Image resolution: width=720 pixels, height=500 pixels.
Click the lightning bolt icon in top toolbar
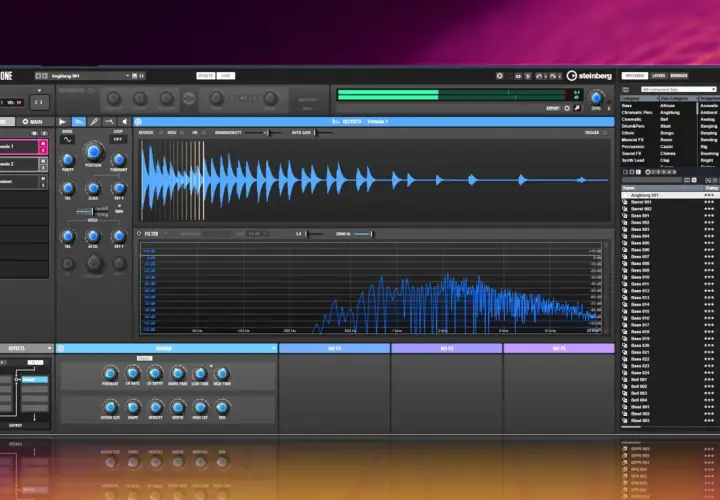tap(528, 76)
